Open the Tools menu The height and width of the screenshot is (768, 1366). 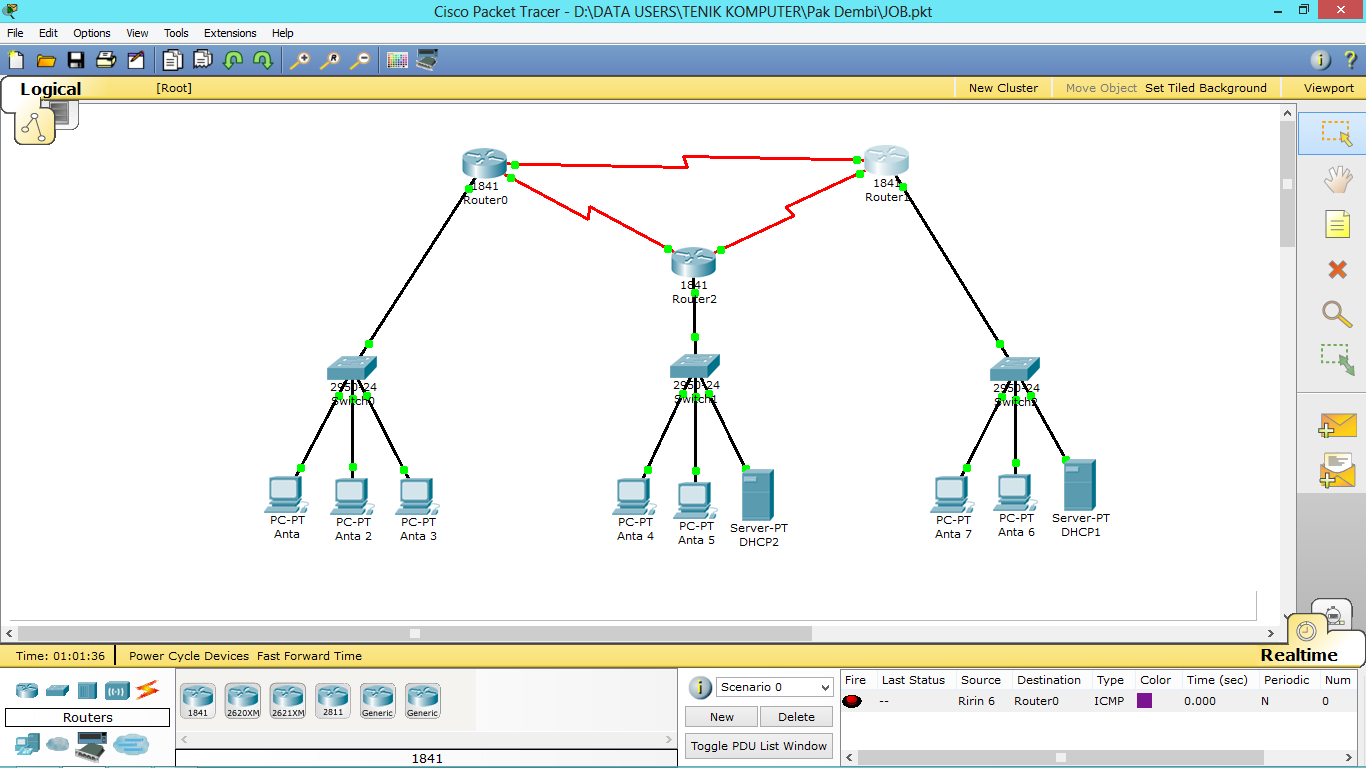click(176, 33)
